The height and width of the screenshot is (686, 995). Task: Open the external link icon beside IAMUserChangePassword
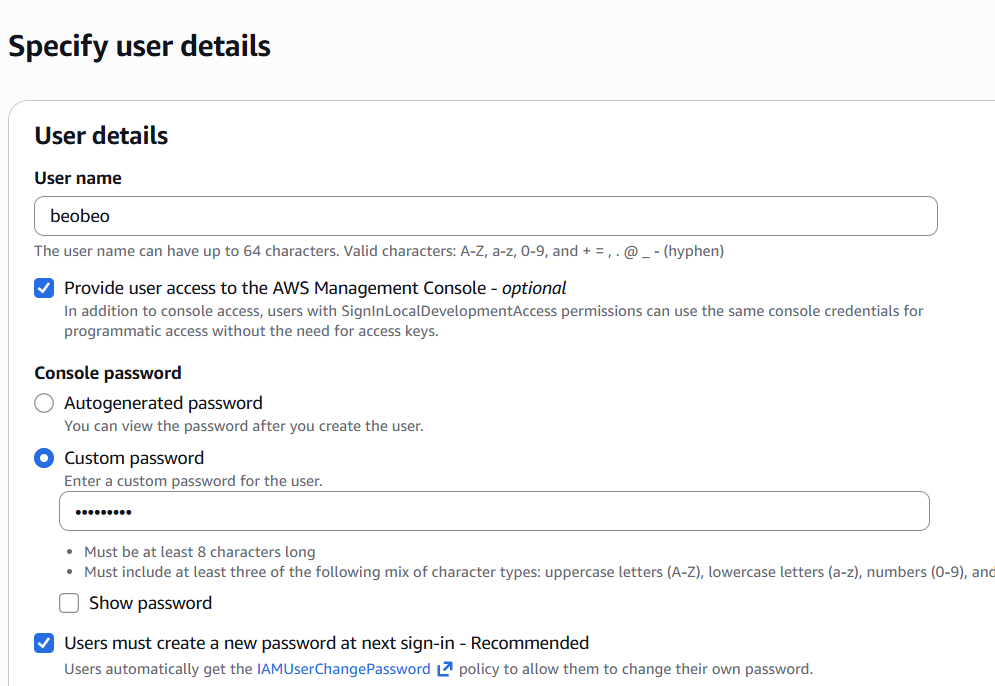click(x=445, y=669)
